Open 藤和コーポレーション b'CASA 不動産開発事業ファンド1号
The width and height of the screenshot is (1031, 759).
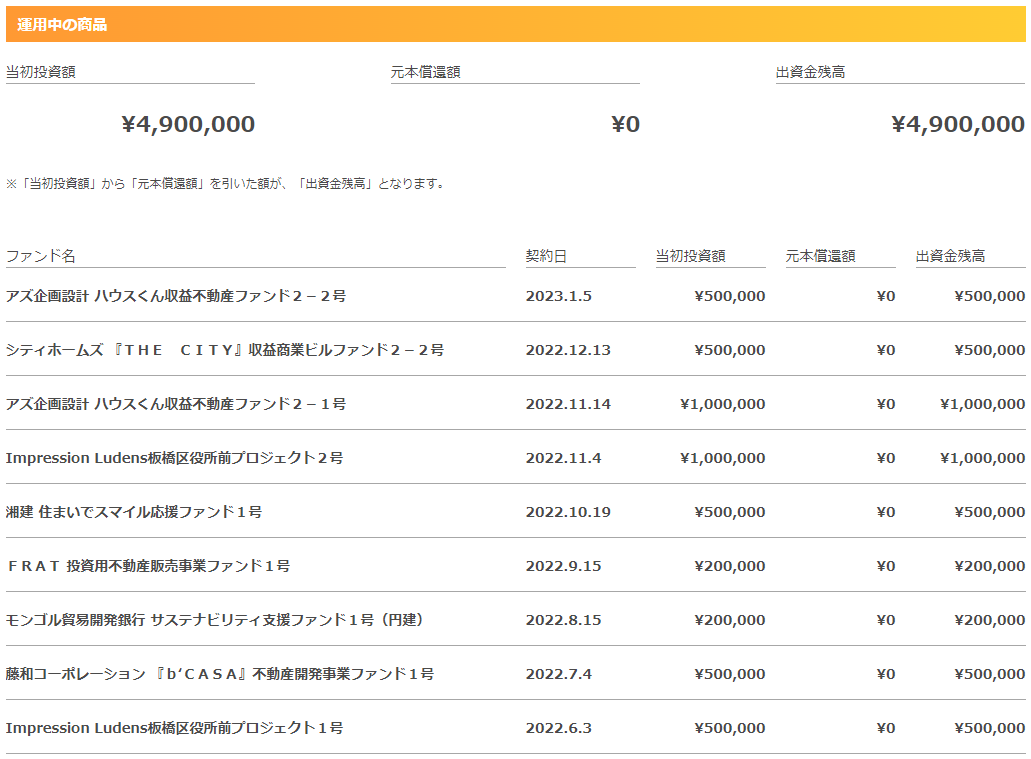220,673
